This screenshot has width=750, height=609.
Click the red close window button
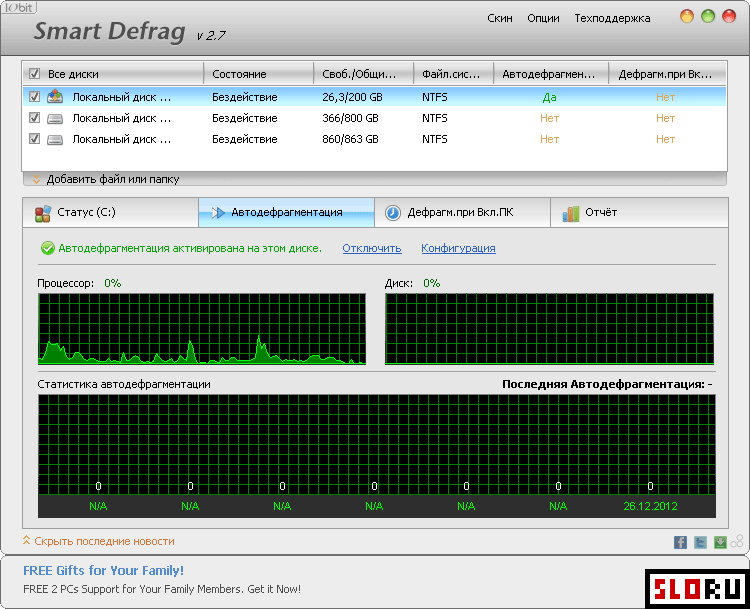click(729, 16)
